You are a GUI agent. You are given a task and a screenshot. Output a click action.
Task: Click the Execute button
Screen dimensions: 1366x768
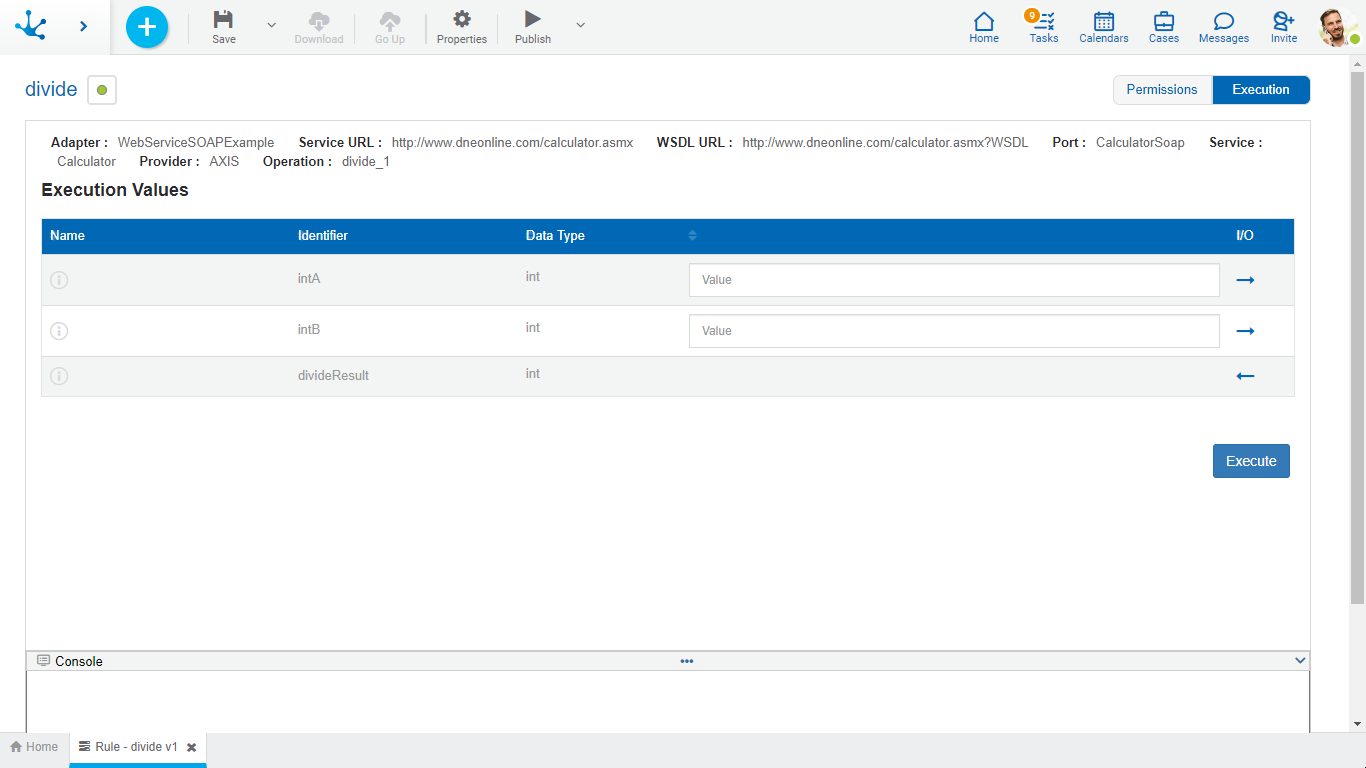[1250, 461]
